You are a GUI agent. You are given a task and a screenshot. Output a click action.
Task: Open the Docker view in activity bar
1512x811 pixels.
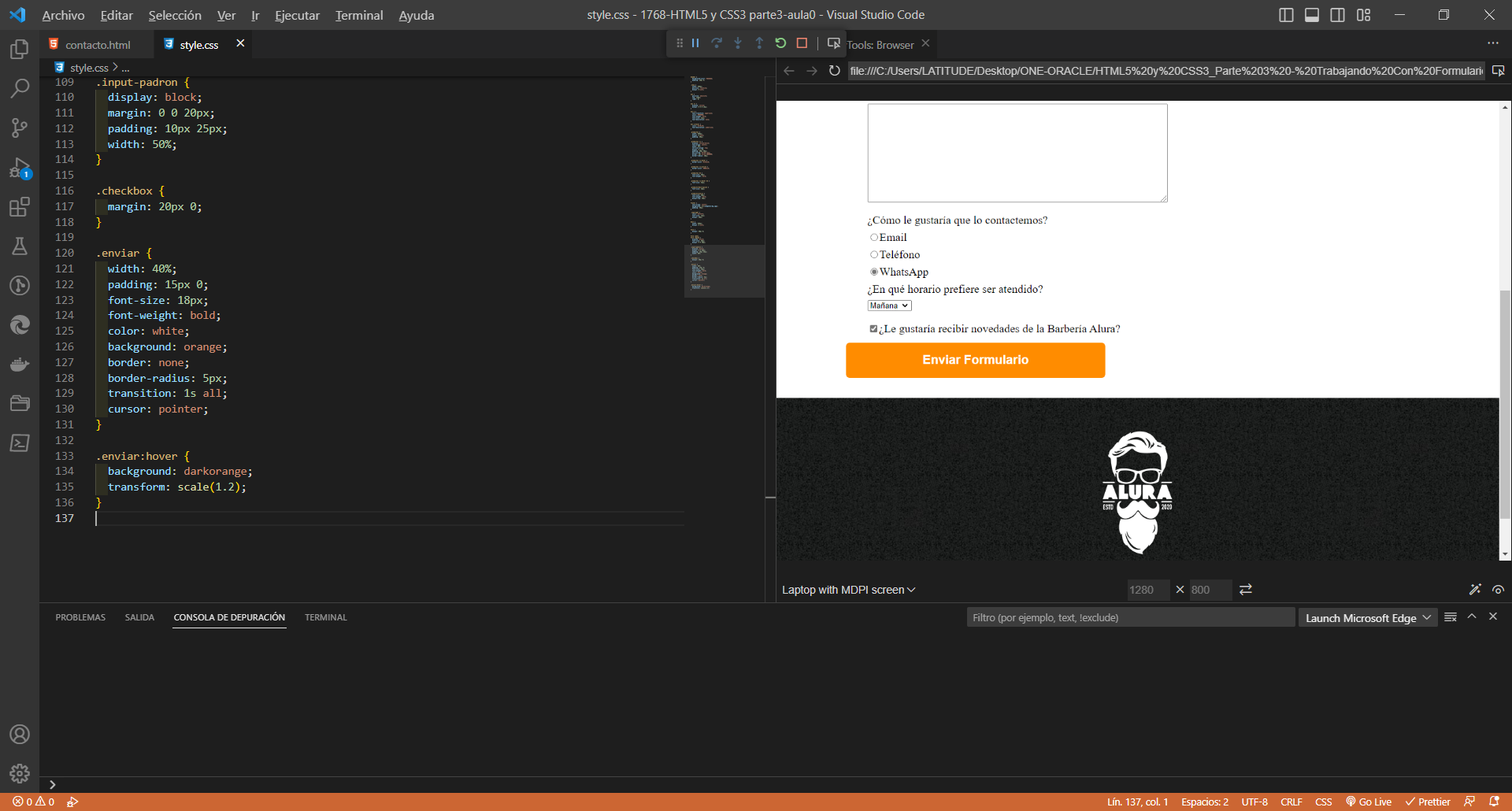[20, 365]
